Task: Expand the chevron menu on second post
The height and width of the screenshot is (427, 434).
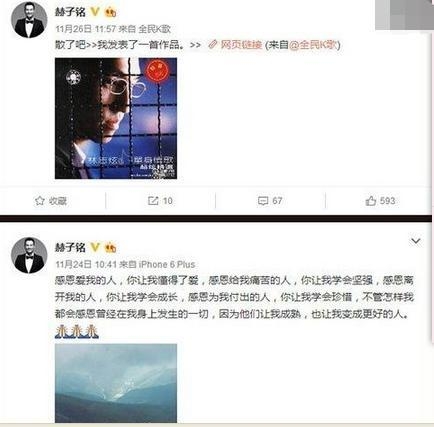Action: click(x=416, y=241)
